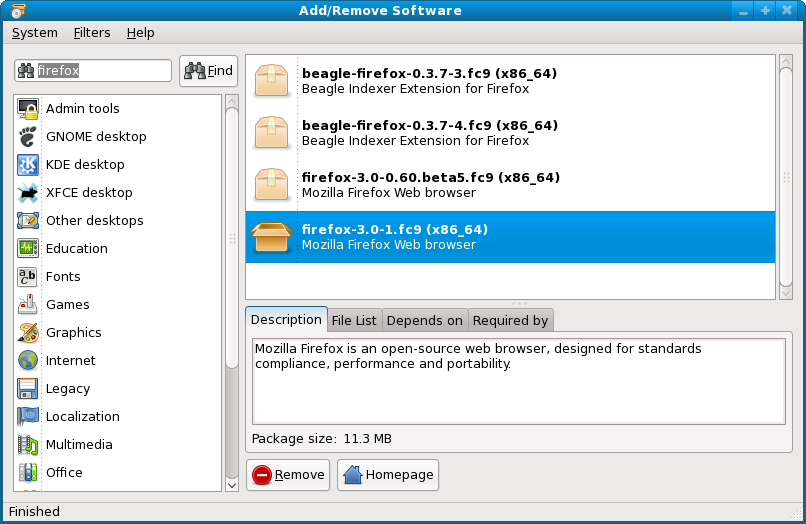This screenshot has width=806, height=524.
Task: Click the Office category icon
Action: pos(28,473)
